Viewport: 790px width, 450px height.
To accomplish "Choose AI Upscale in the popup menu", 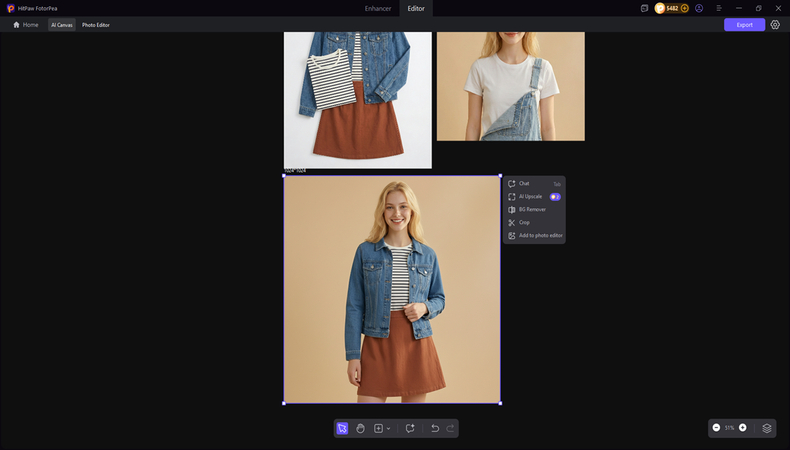I will (x=534, y=197).
